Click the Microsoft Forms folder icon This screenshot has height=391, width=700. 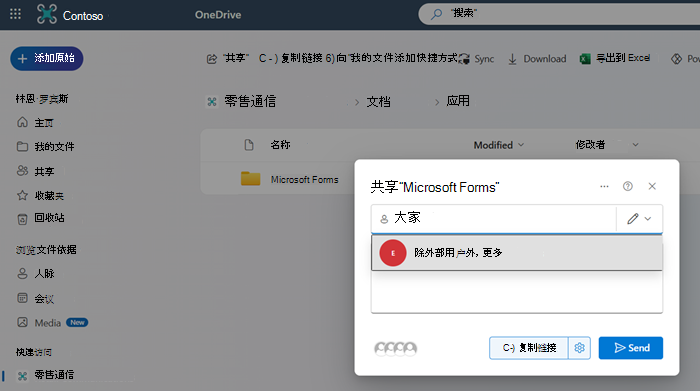250,179
